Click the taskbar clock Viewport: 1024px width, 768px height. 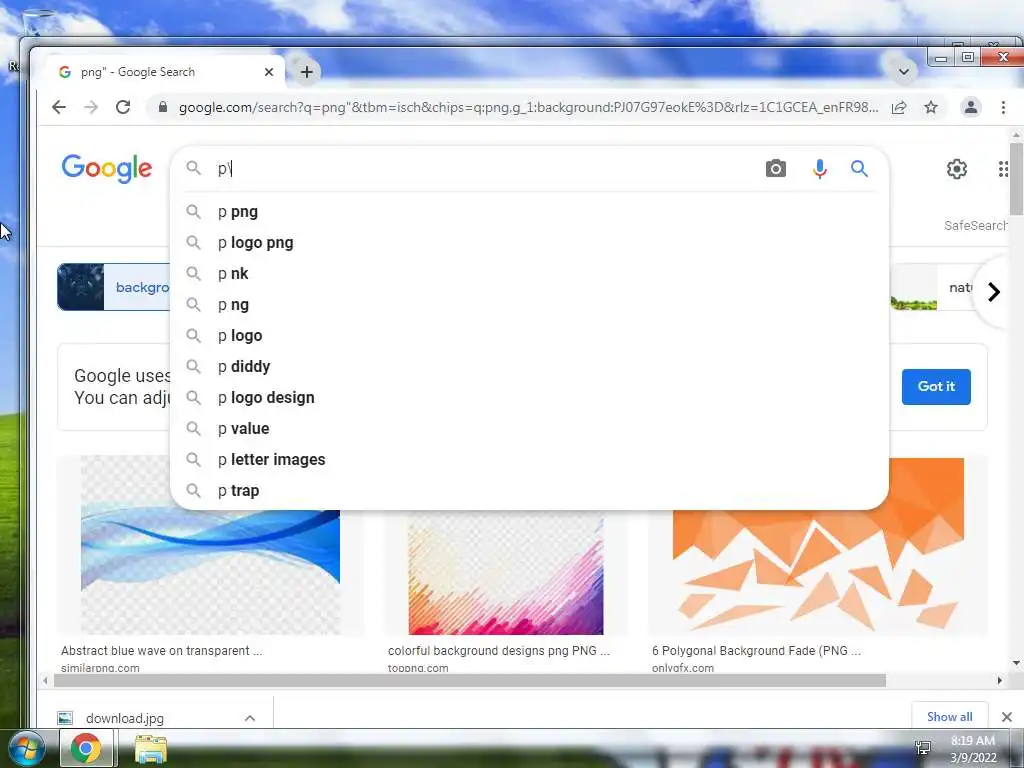pyautogui.click(x=973, y=749)
